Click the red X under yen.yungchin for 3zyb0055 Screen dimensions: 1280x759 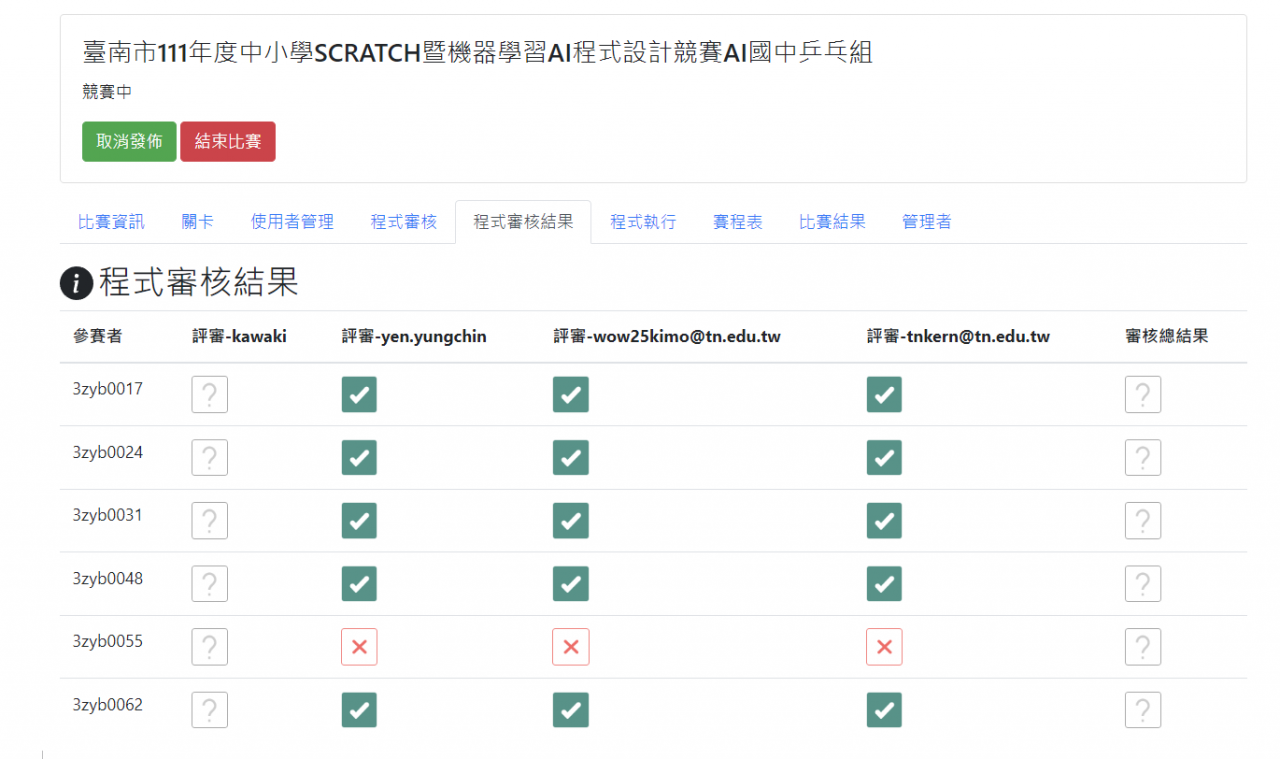(359, 647)
